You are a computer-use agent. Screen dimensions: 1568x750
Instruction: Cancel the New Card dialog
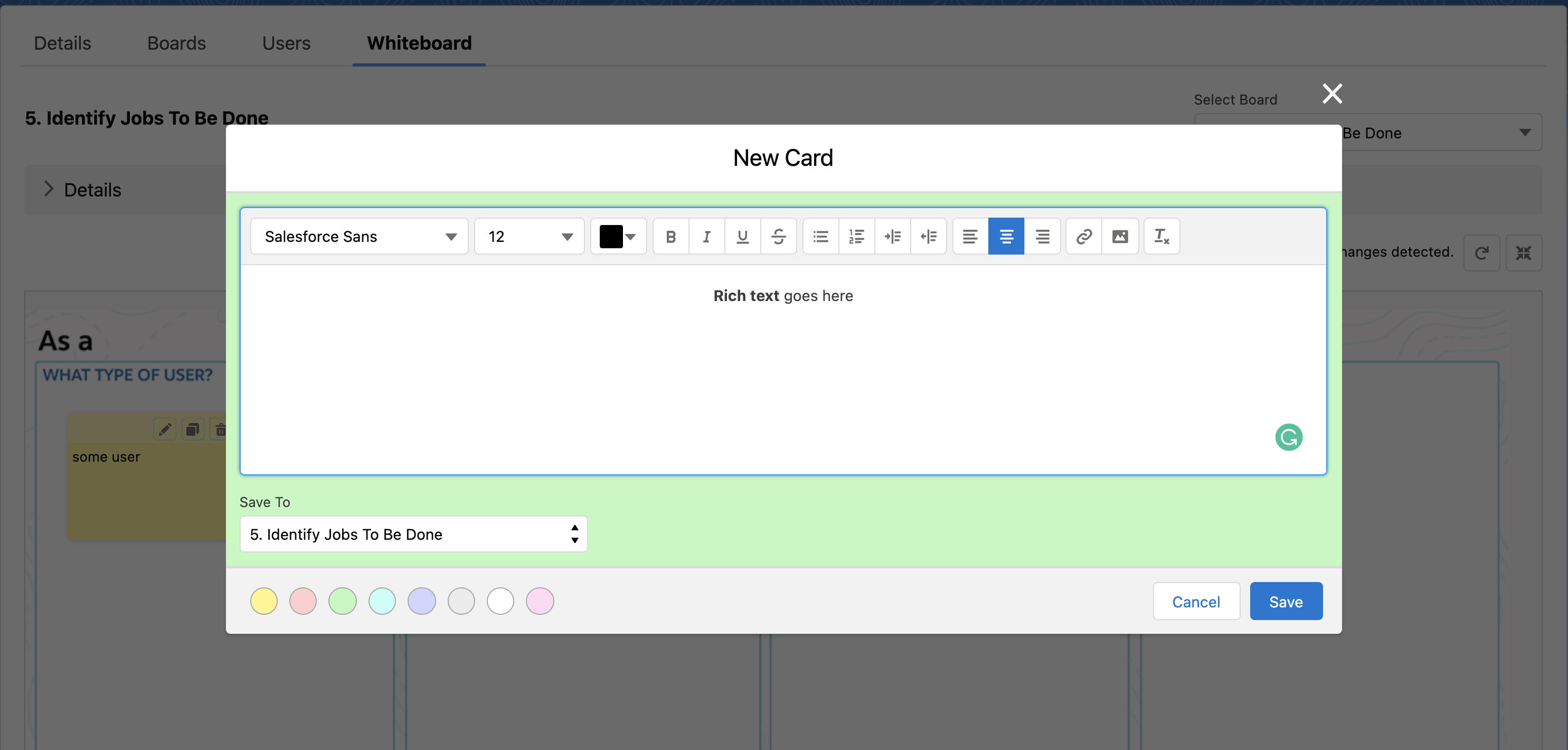1195,601
